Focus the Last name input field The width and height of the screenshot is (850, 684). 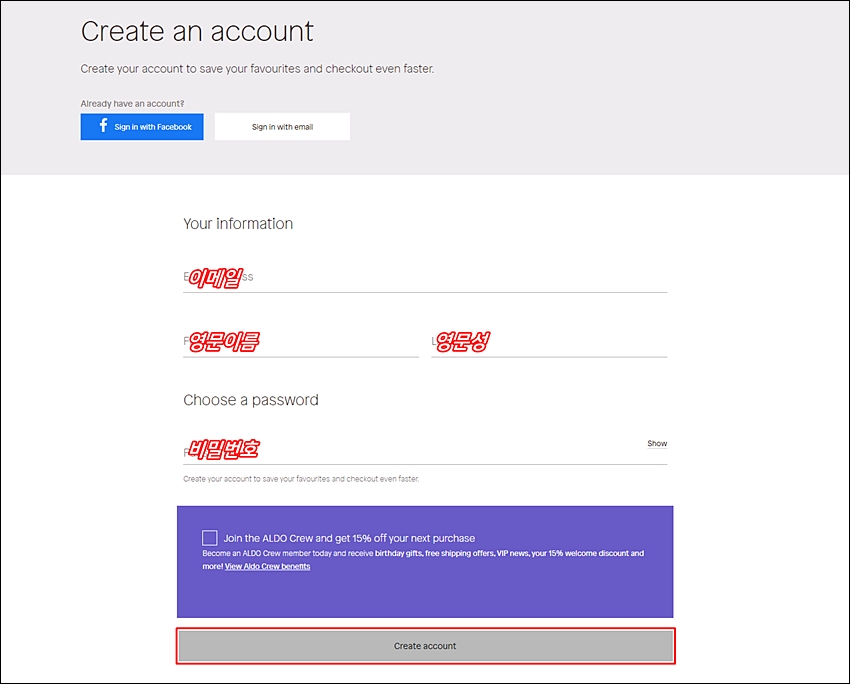[x=549, y=342]
